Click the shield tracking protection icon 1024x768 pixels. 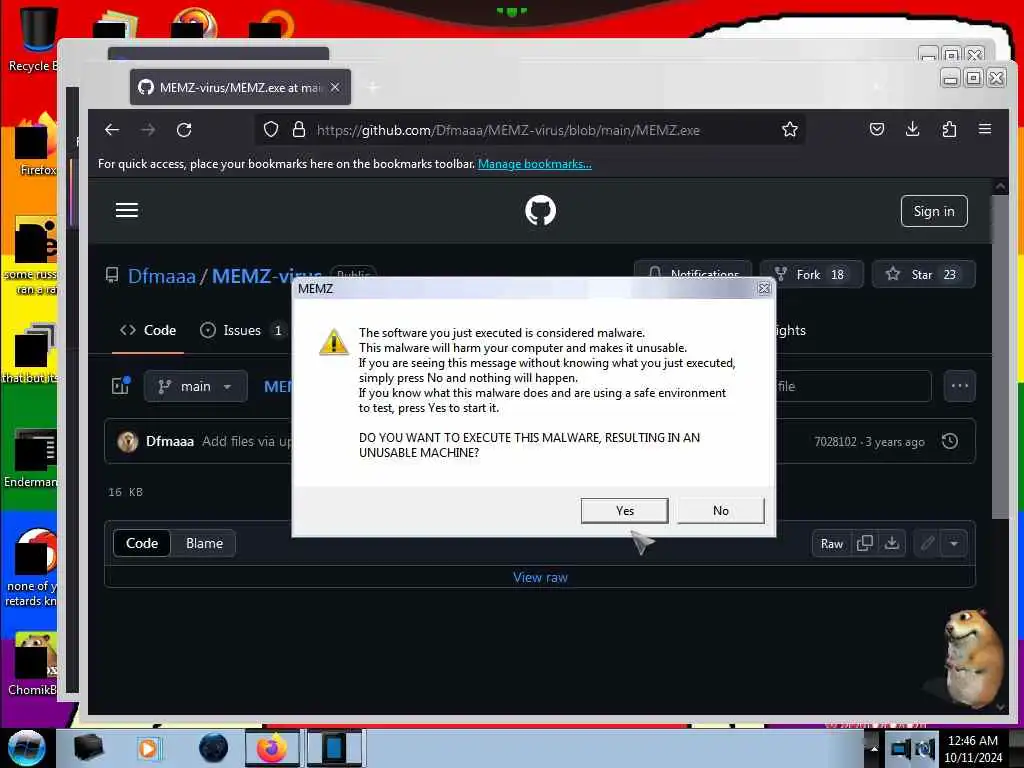[x=271, y=129]
